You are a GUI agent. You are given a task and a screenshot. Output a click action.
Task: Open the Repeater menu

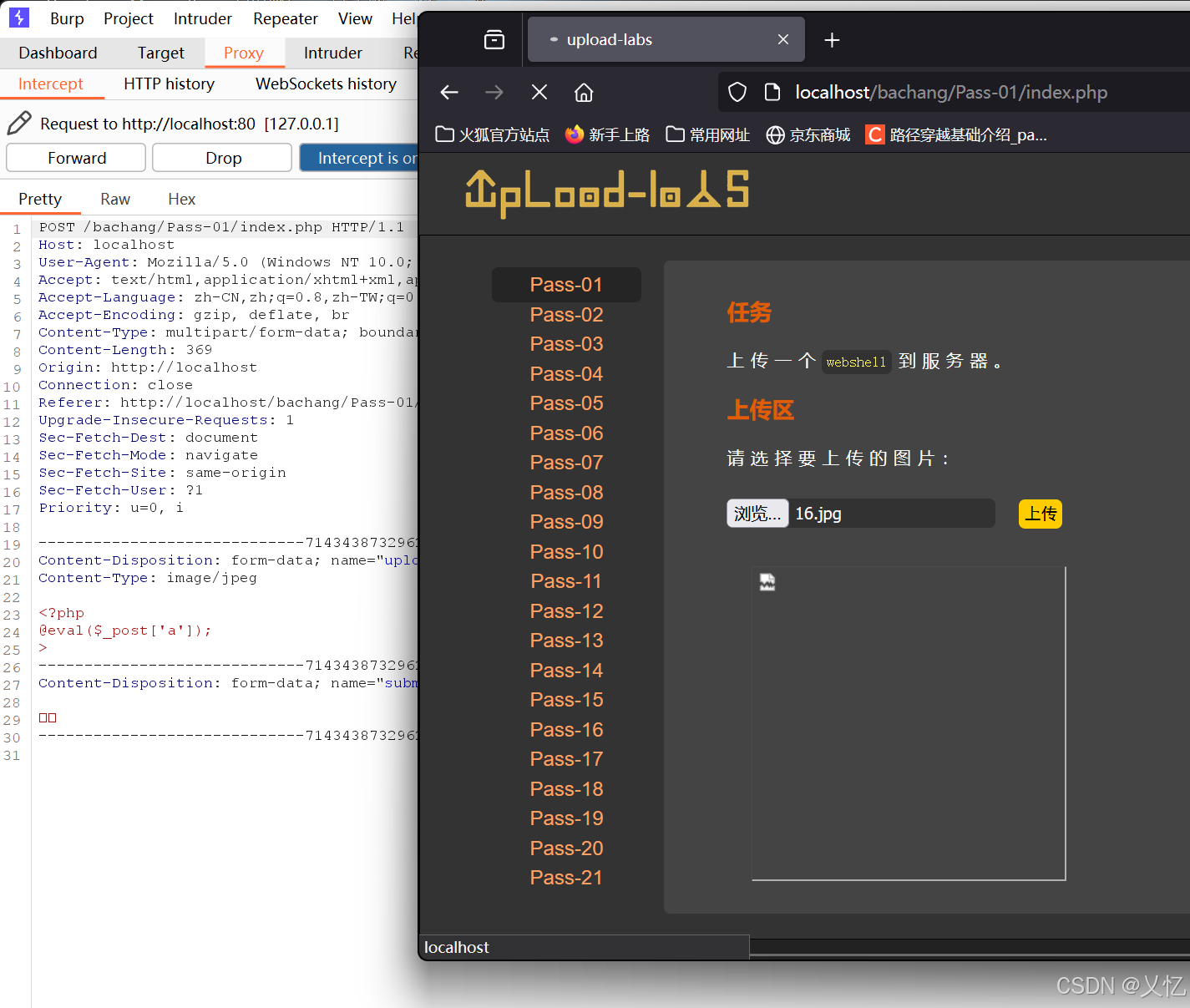coord(286,18)
